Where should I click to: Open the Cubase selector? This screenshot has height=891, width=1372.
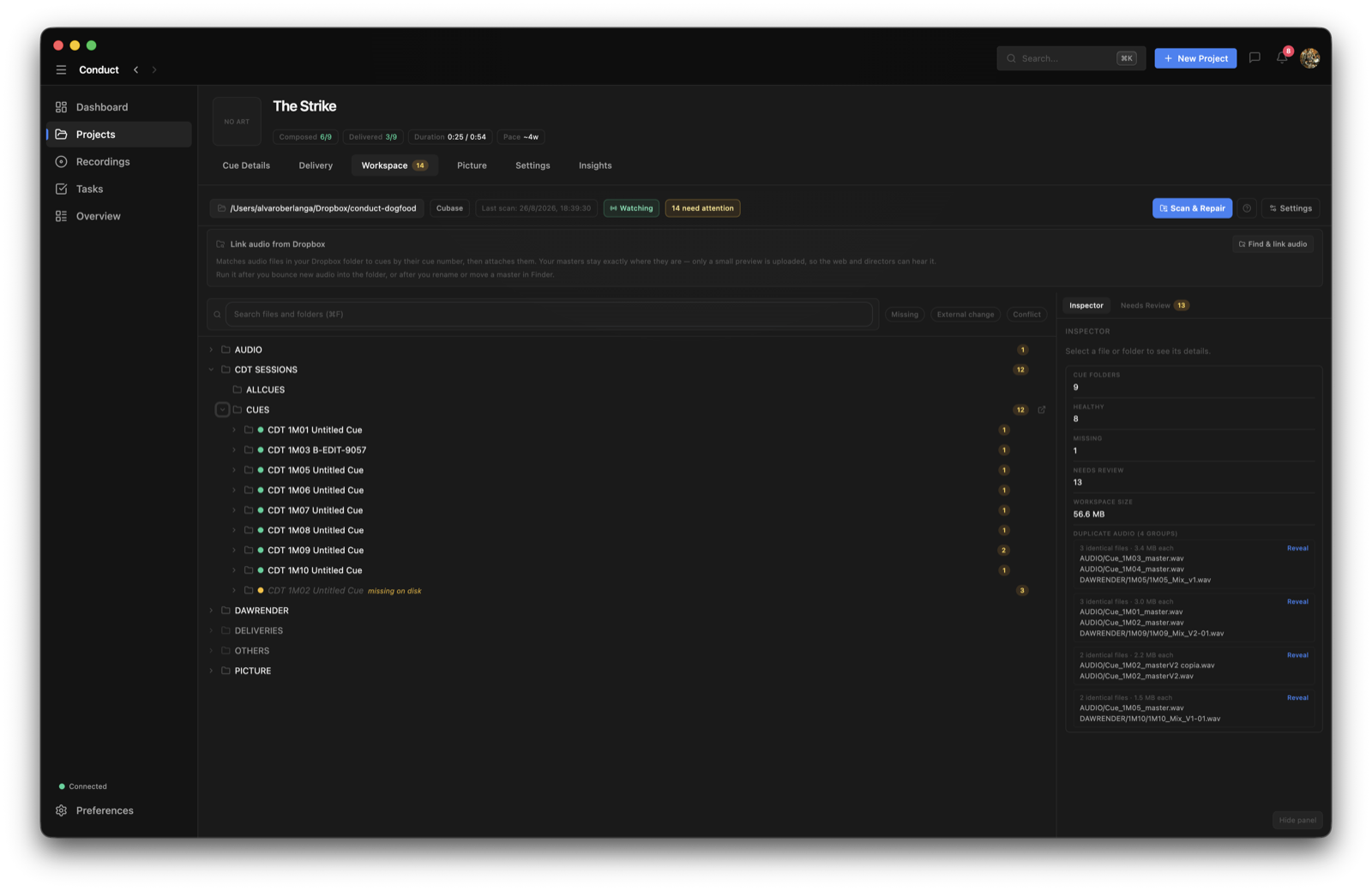pos(449,208)
